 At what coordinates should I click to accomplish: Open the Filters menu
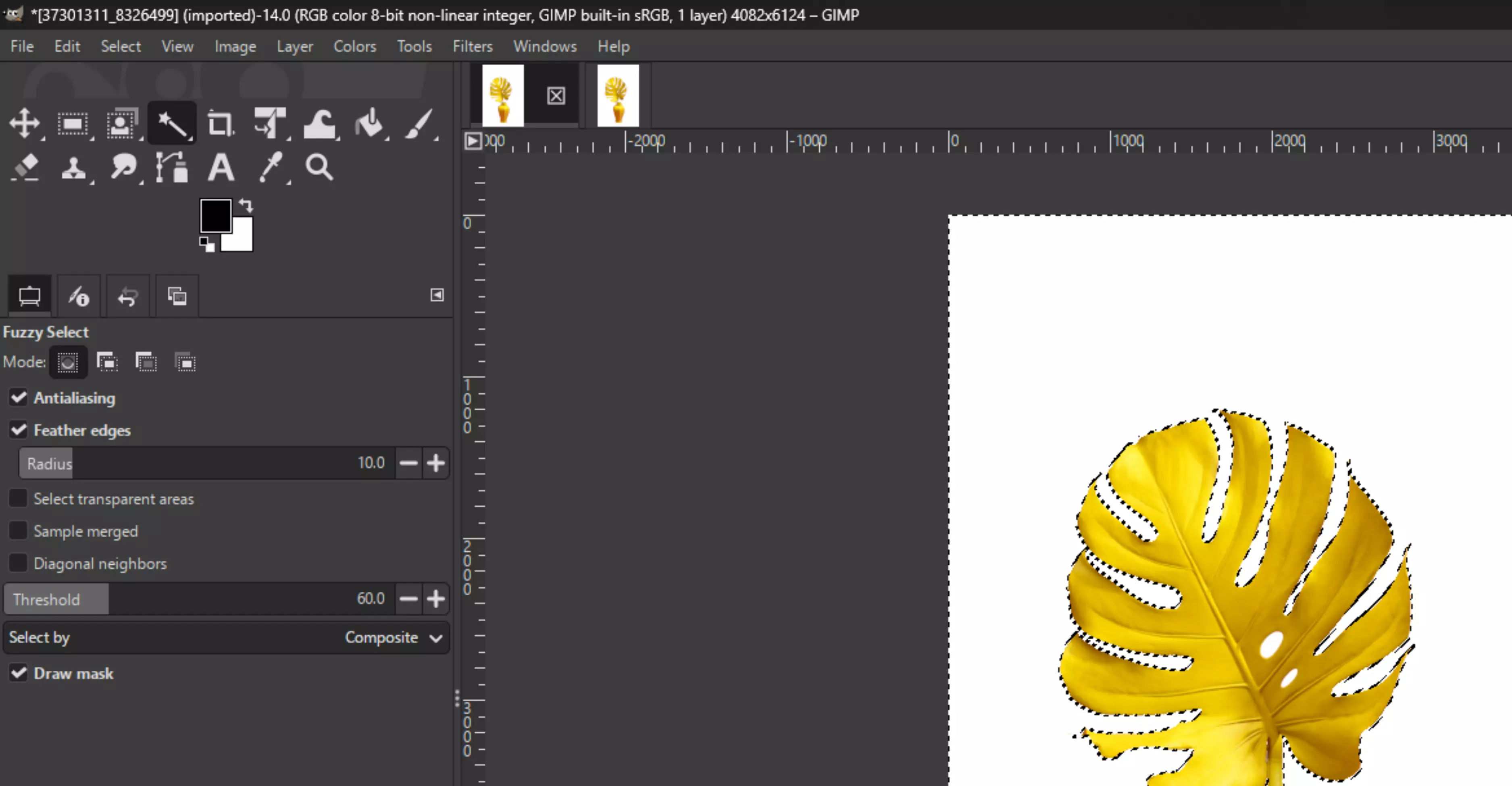tap(473, 46)
